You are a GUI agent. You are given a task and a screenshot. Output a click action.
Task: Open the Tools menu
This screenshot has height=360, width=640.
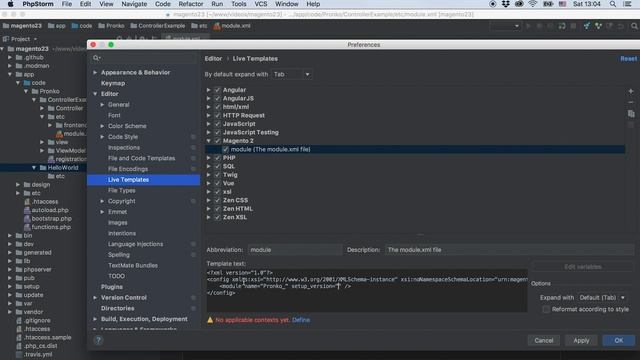point(239,4)
